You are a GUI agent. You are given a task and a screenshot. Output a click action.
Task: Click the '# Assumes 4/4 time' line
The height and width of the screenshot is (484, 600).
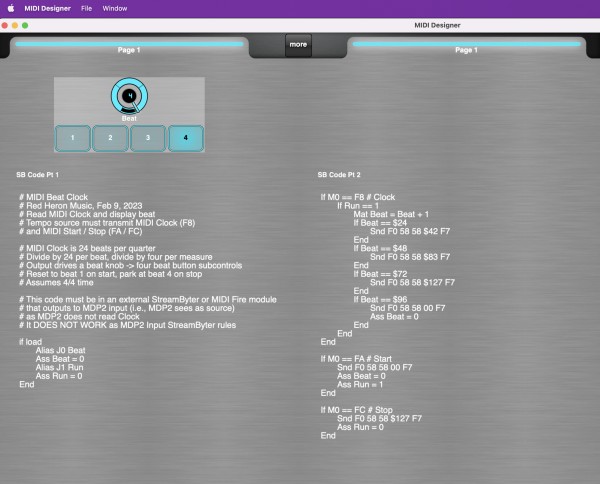[56, 283]
